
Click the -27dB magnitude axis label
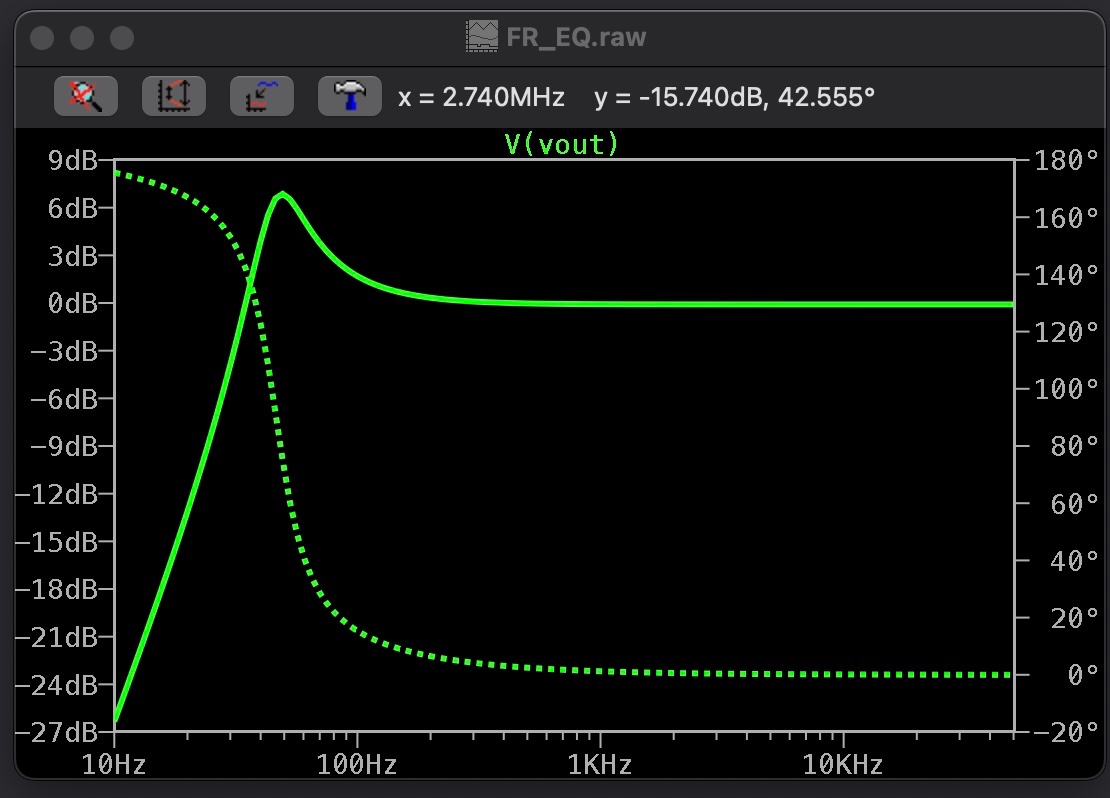(x=56, y=732)
